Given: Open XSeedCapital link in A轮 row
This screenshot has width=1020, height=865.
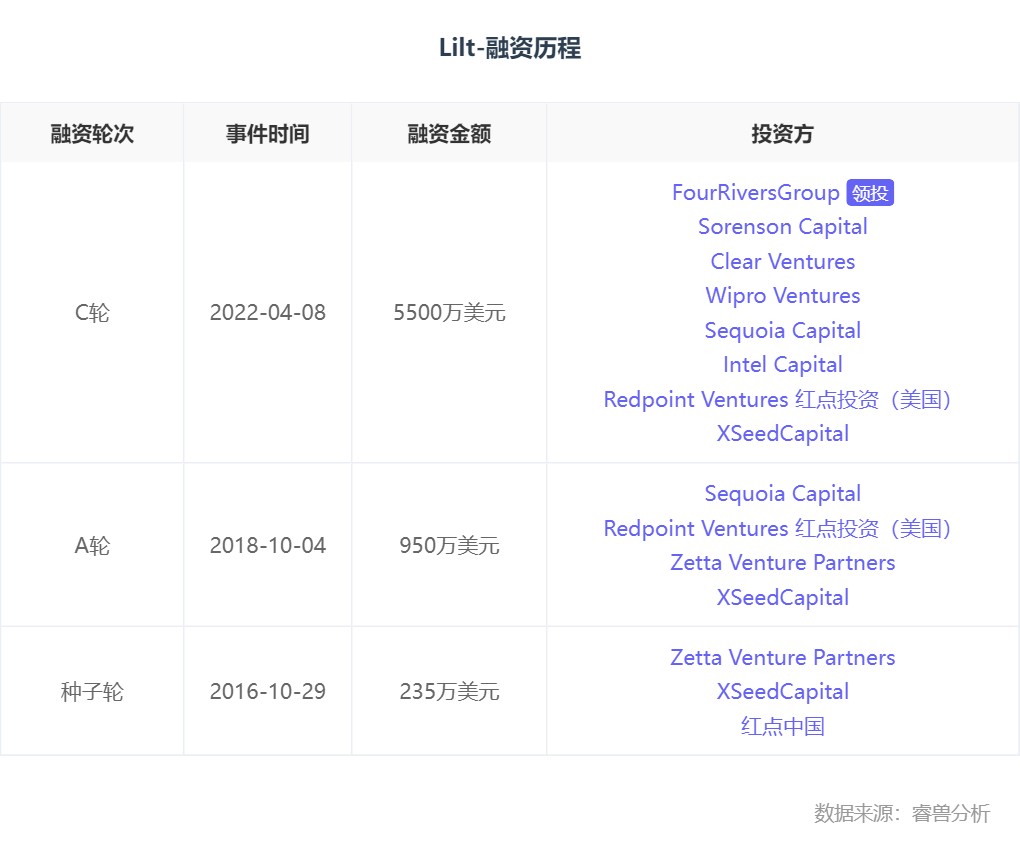Looking at the screenshot, I should 783,598.
